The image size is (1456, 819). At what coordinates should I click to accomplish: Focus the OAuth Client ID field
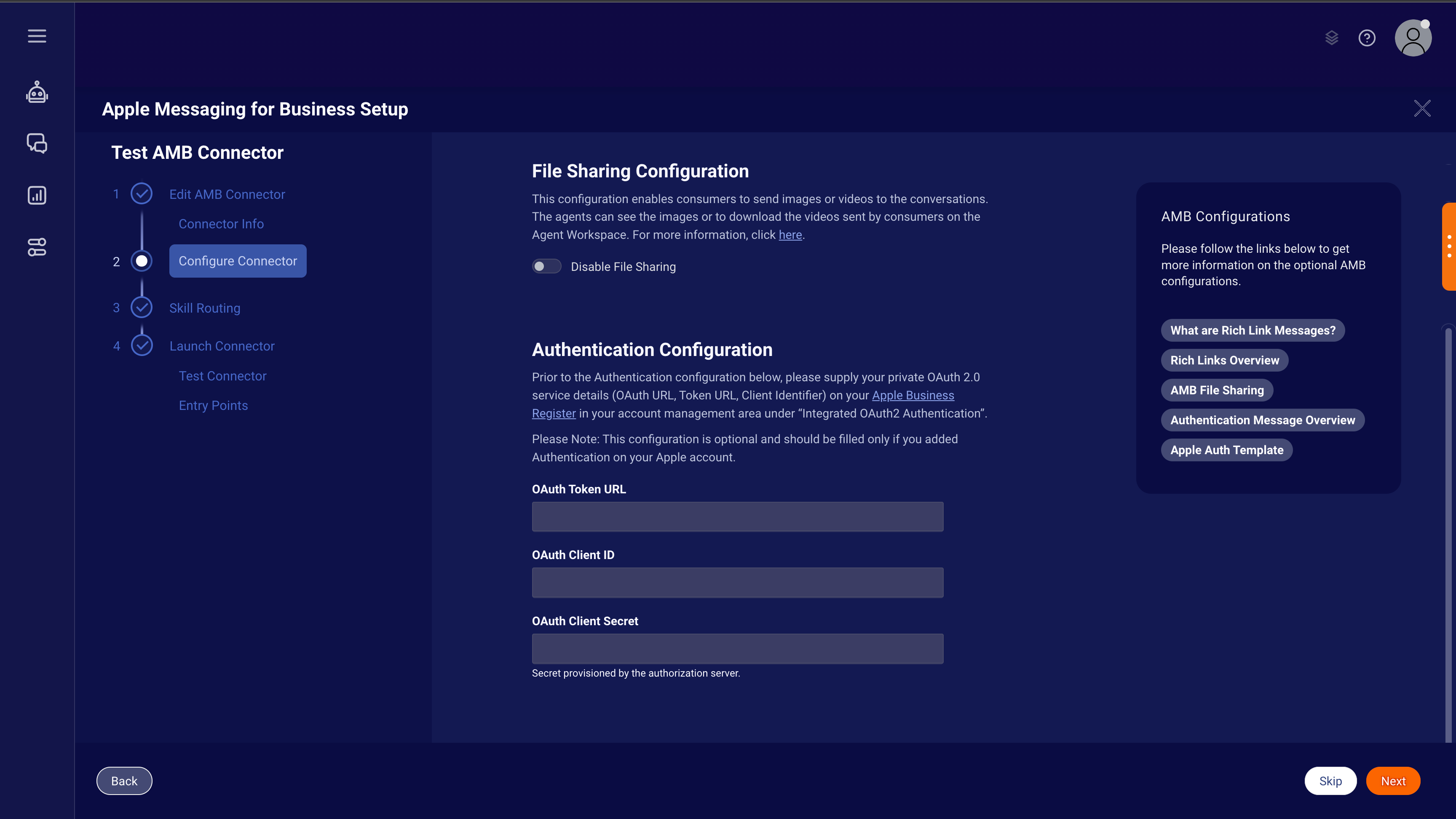(x=737, y=582)
